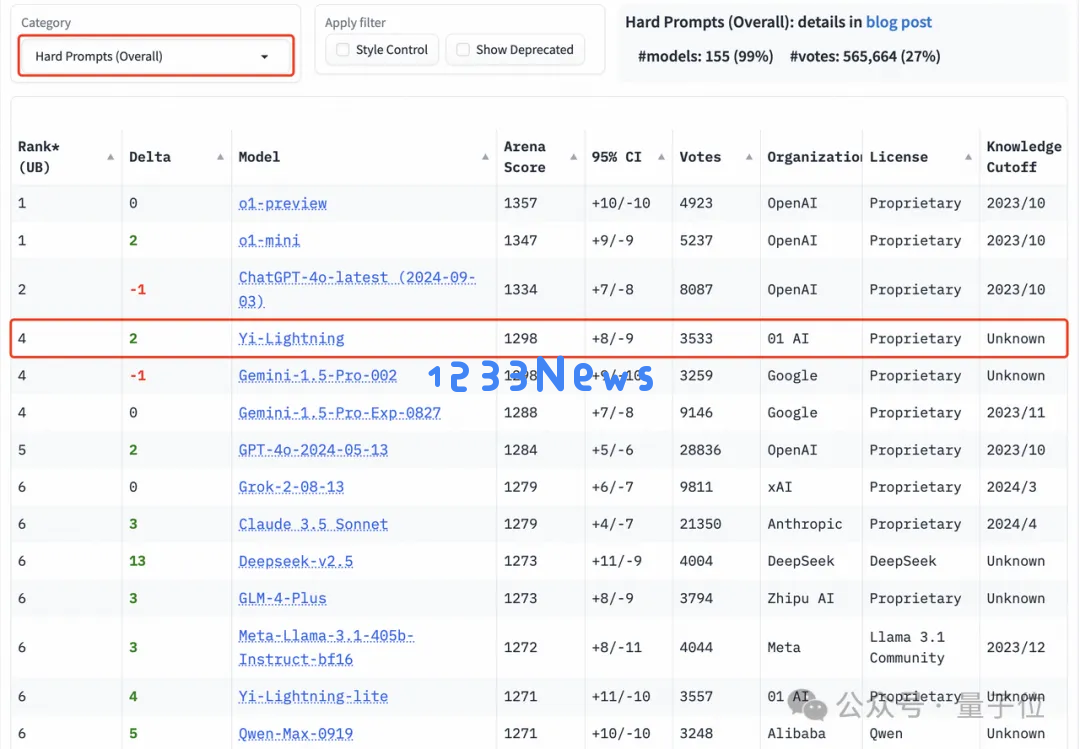Sort by Model column arrow
This screenshot has width=1080, height=749.
486,157
